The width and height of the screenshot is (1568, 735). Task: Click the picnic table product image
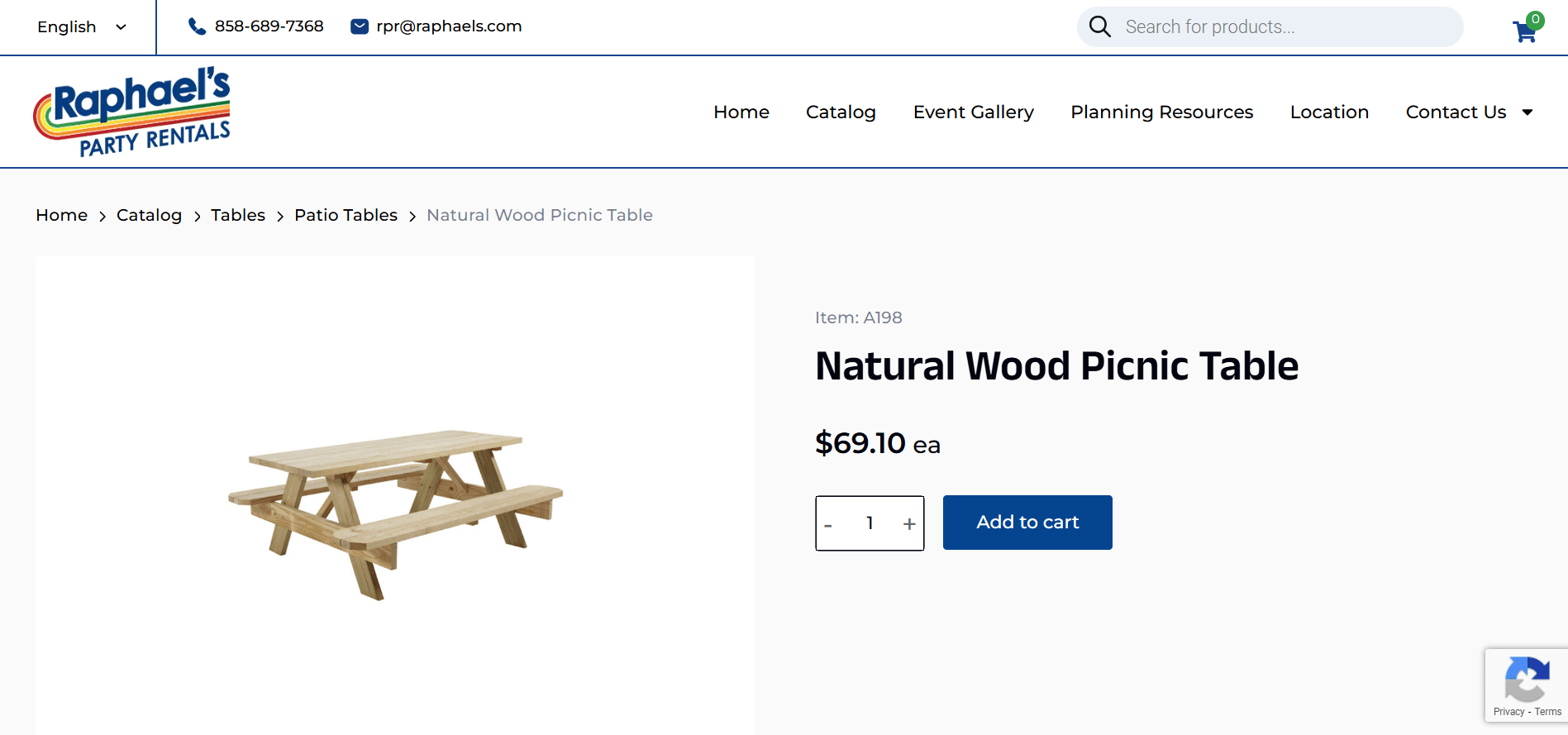(395, 513)
